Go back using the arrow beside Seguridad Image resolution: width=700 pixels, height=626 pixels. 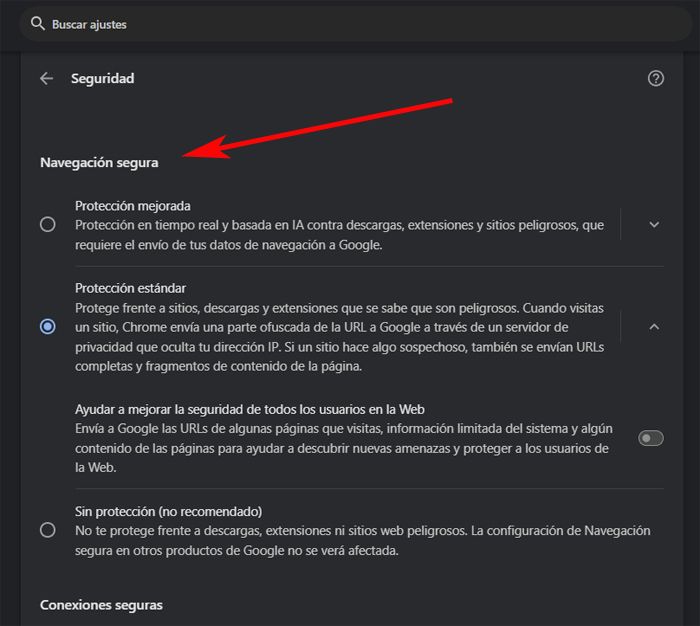(46, 79)
